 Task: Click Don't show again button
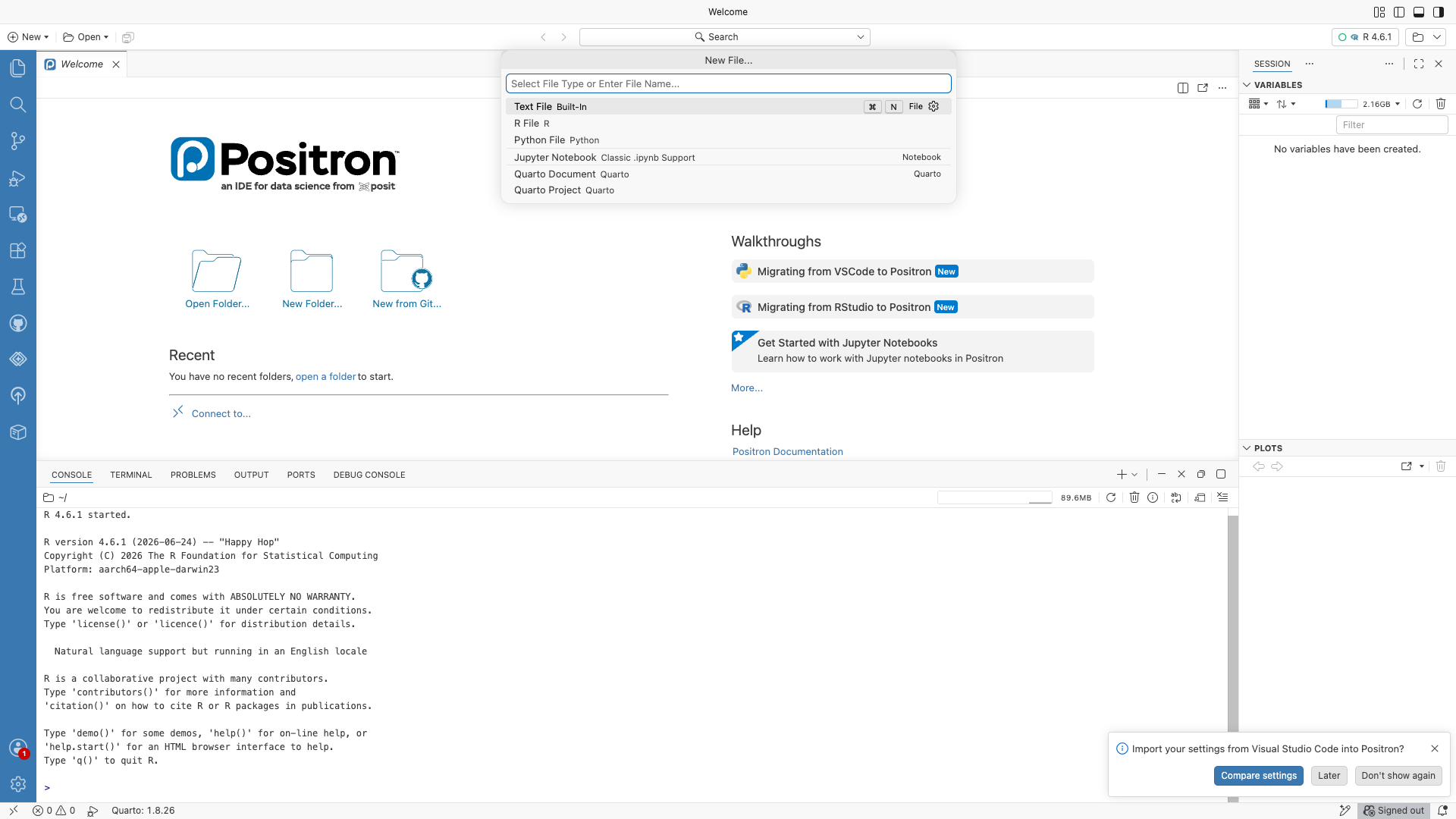click(1398, 776)
